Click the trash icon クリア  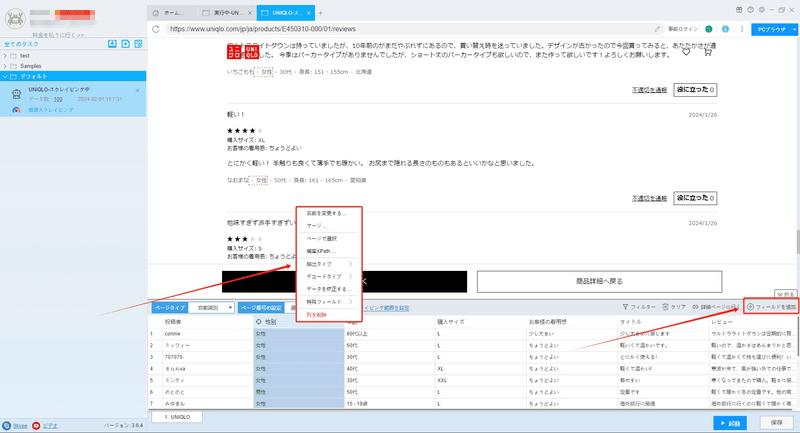665,307
